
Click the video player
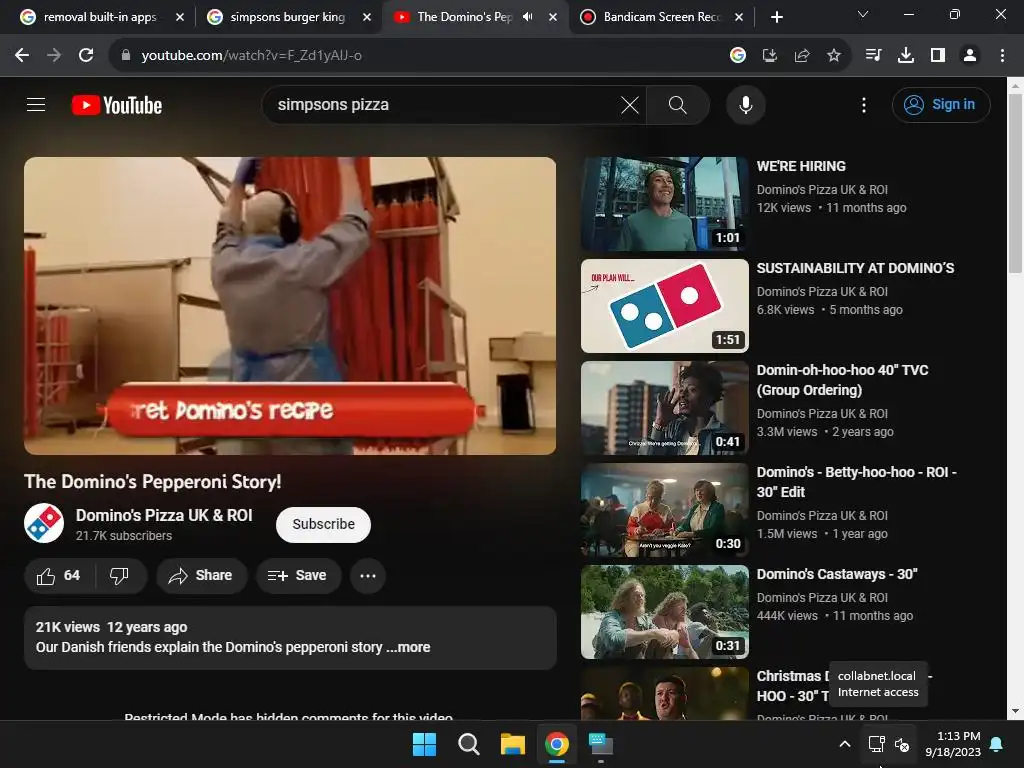(290, 306)
